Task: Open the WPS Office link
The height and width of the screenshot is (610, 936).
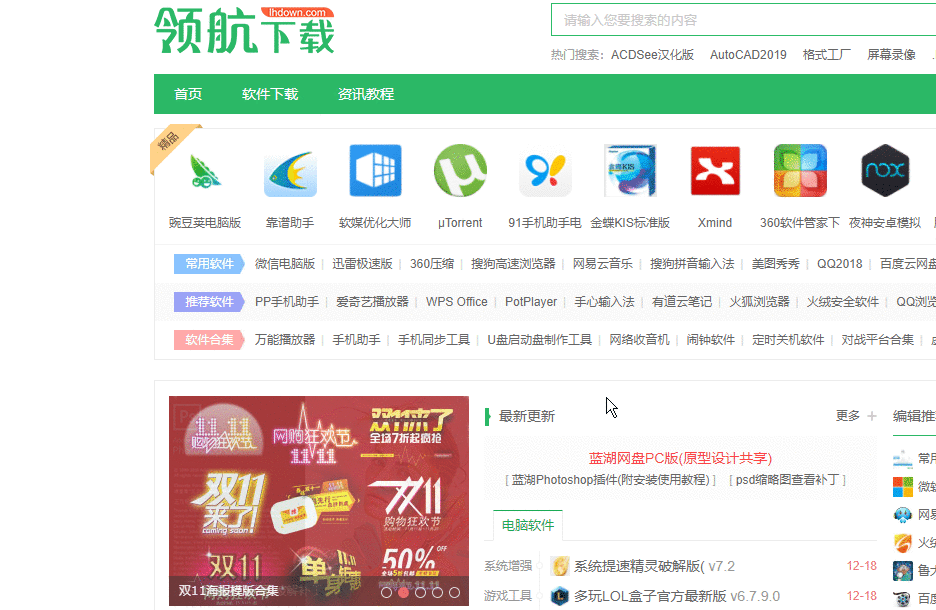Action: pos(457,302)
